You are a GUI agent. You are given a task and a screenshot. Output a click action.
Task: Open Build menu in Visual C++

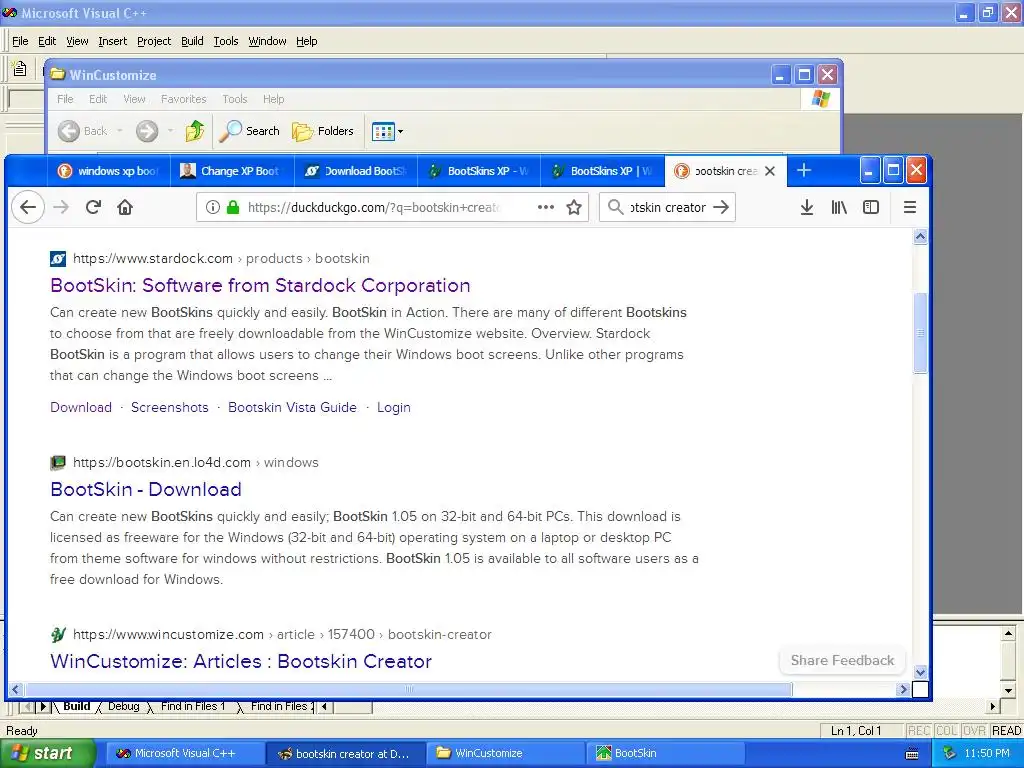(192, 41)
